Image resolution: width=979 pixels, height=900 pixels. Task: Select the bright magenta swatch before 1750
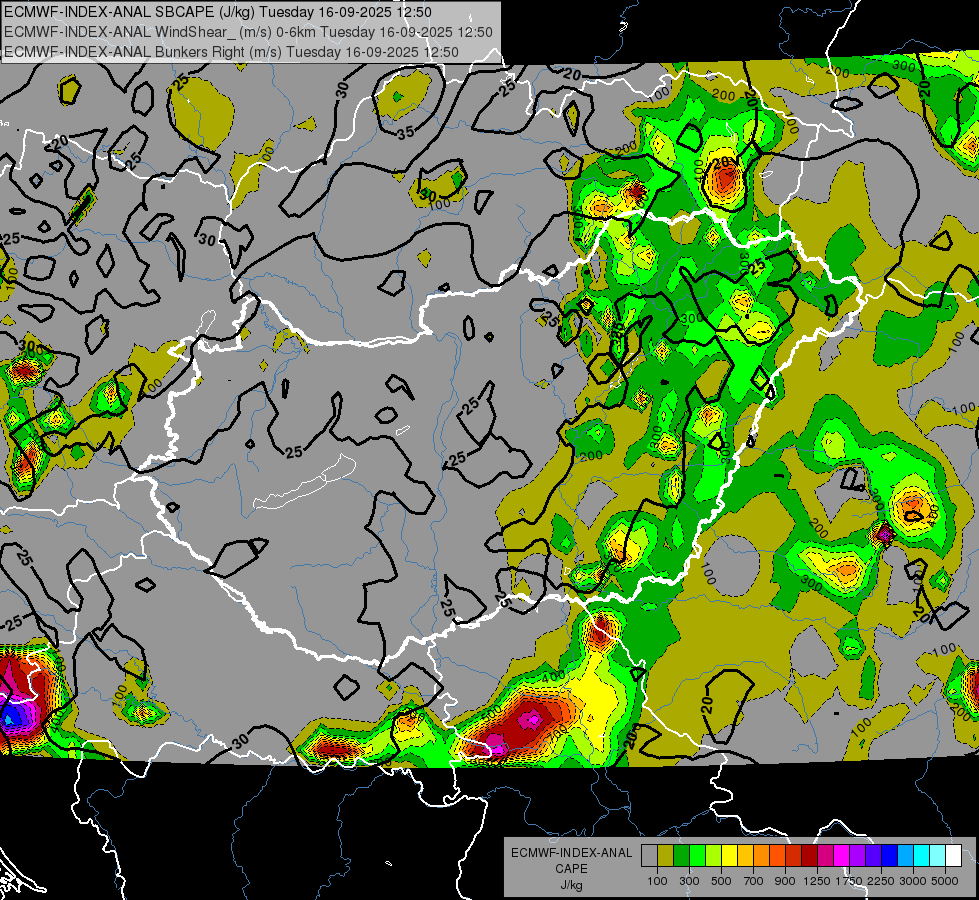coord(841,856)
